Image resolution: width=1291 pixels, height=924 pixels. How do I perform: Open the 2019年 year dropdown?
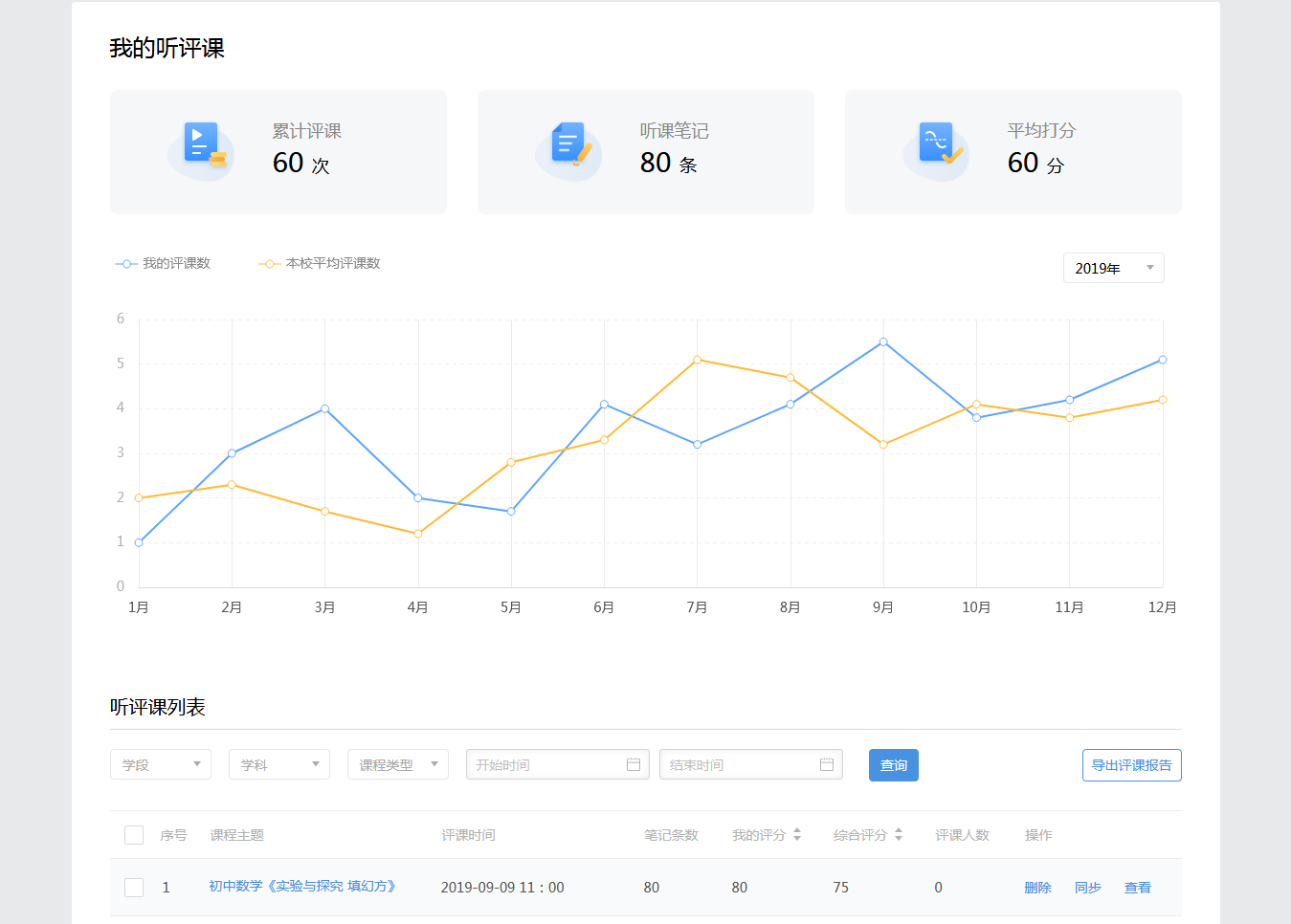pos(1113,268)
